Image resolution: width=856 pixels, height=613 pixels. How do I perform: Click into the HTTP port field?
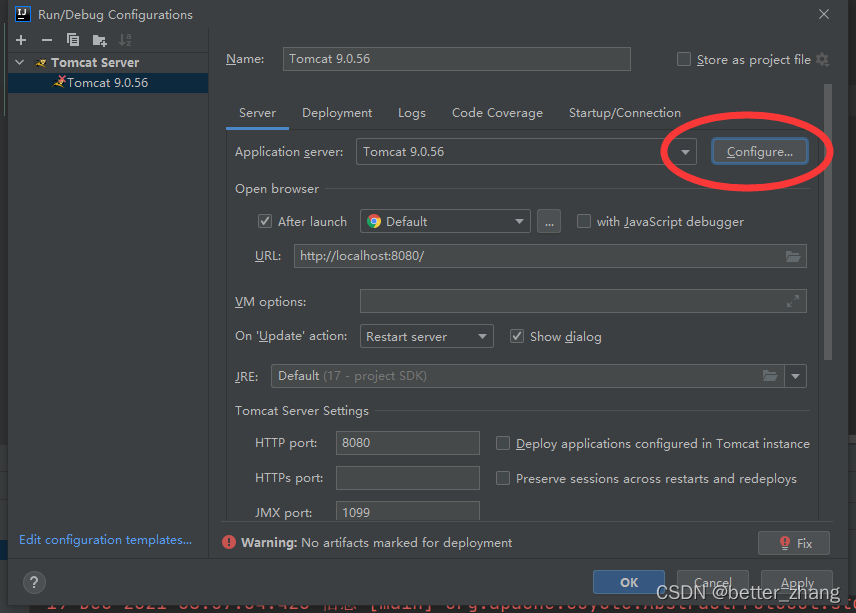408,443
